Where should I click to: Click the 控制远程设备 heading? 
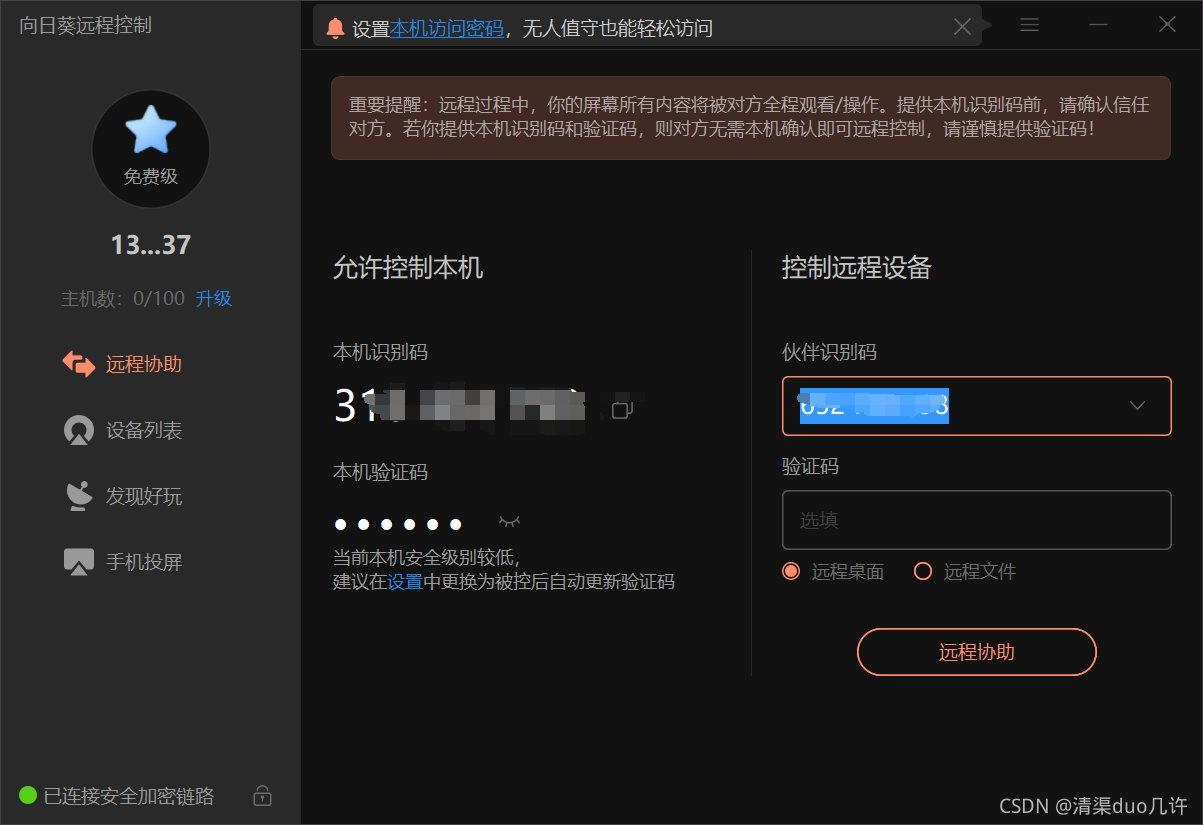pos(857,268)
